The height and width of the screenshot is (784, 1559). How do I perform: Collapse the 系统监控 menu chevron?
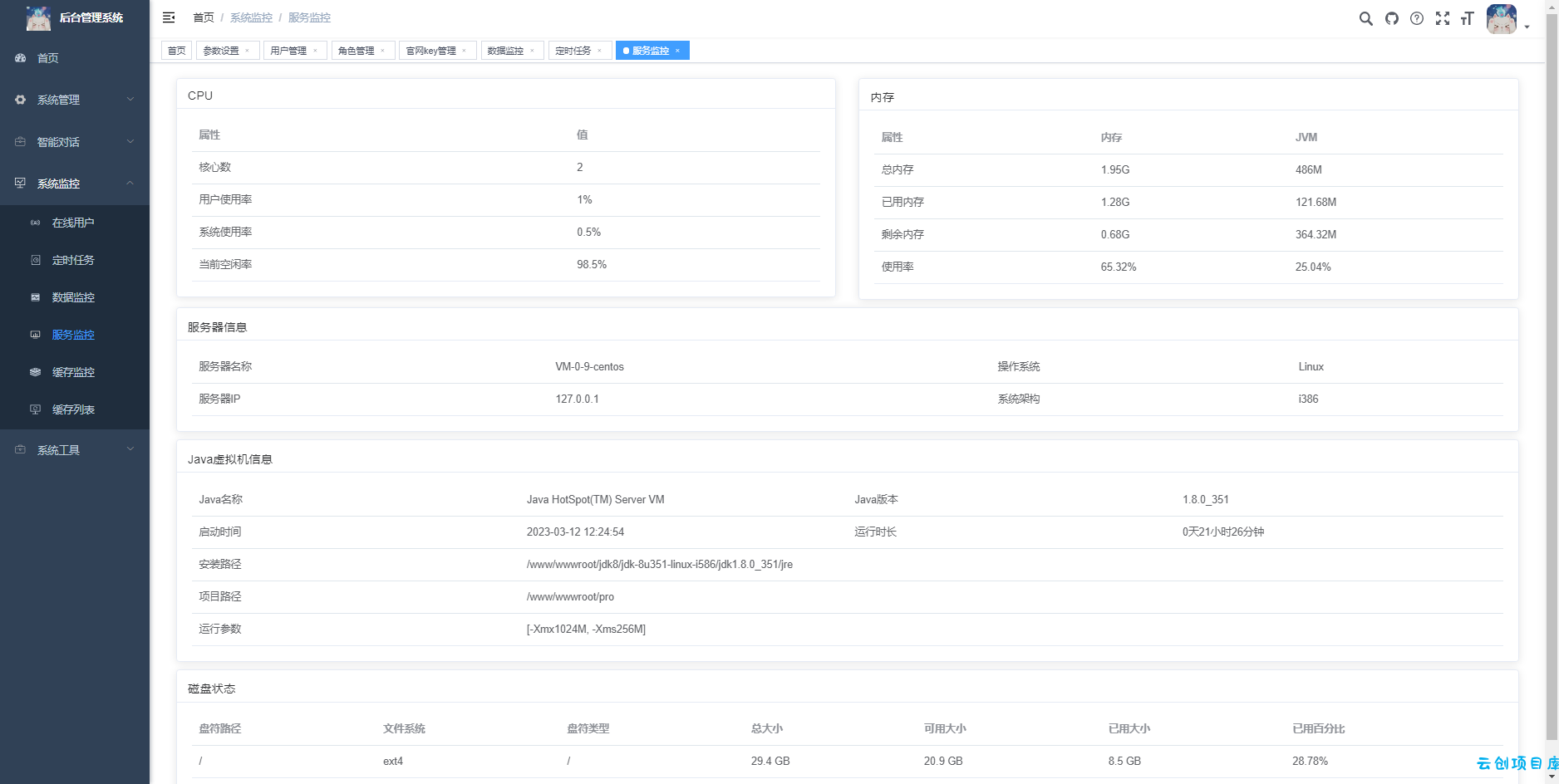pyautogui.click(x=130, y=184)
